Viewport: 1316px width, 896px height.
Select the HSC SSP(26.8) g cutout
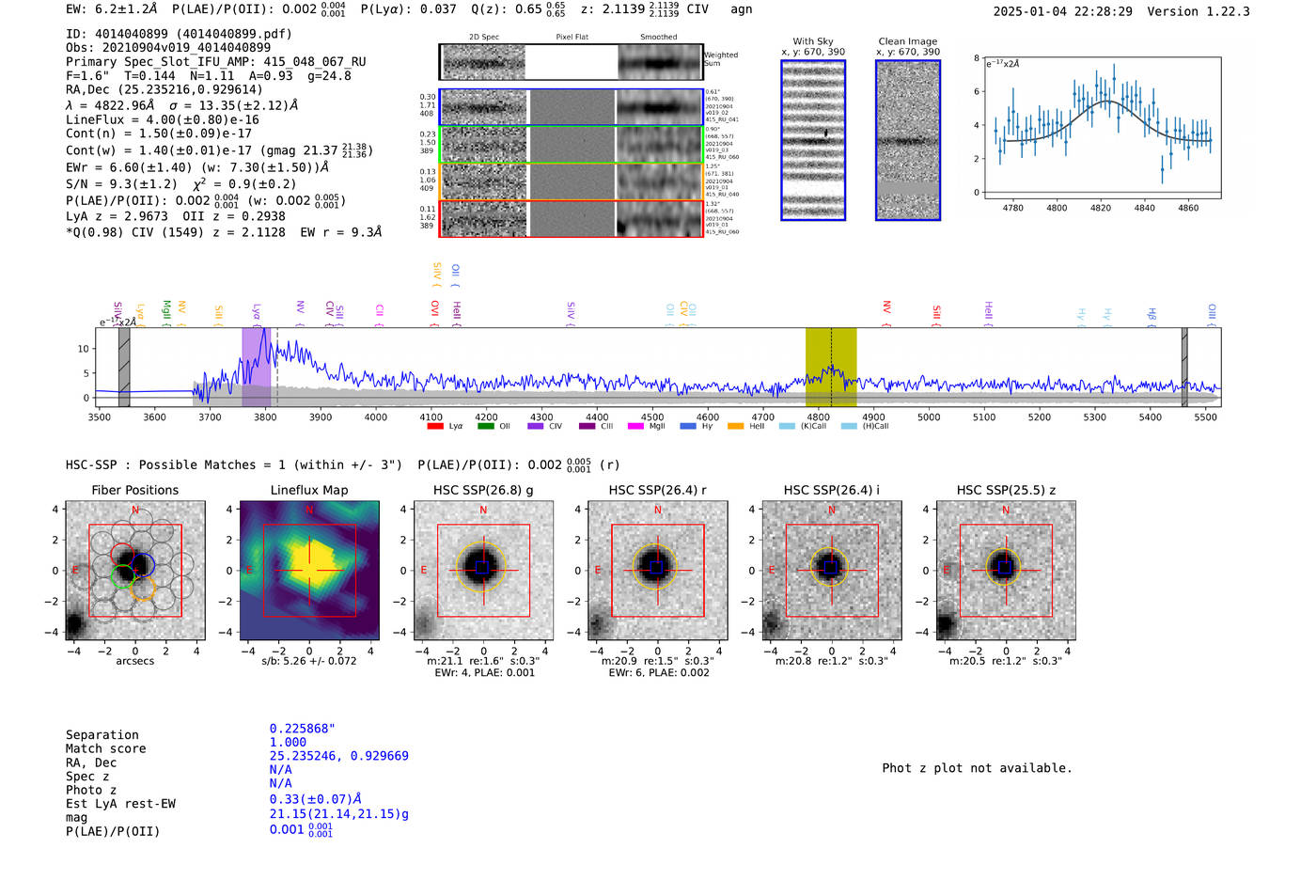click(483, 571)
